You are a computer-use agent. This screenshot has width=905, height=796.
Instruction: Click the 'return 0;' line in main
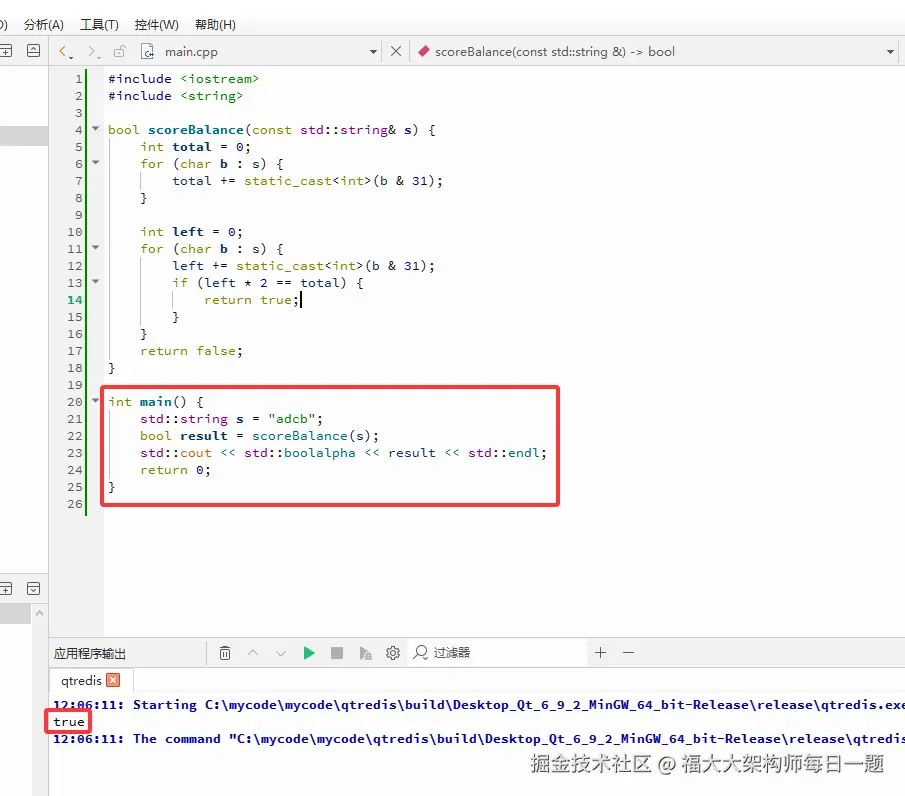click(175, 470)
